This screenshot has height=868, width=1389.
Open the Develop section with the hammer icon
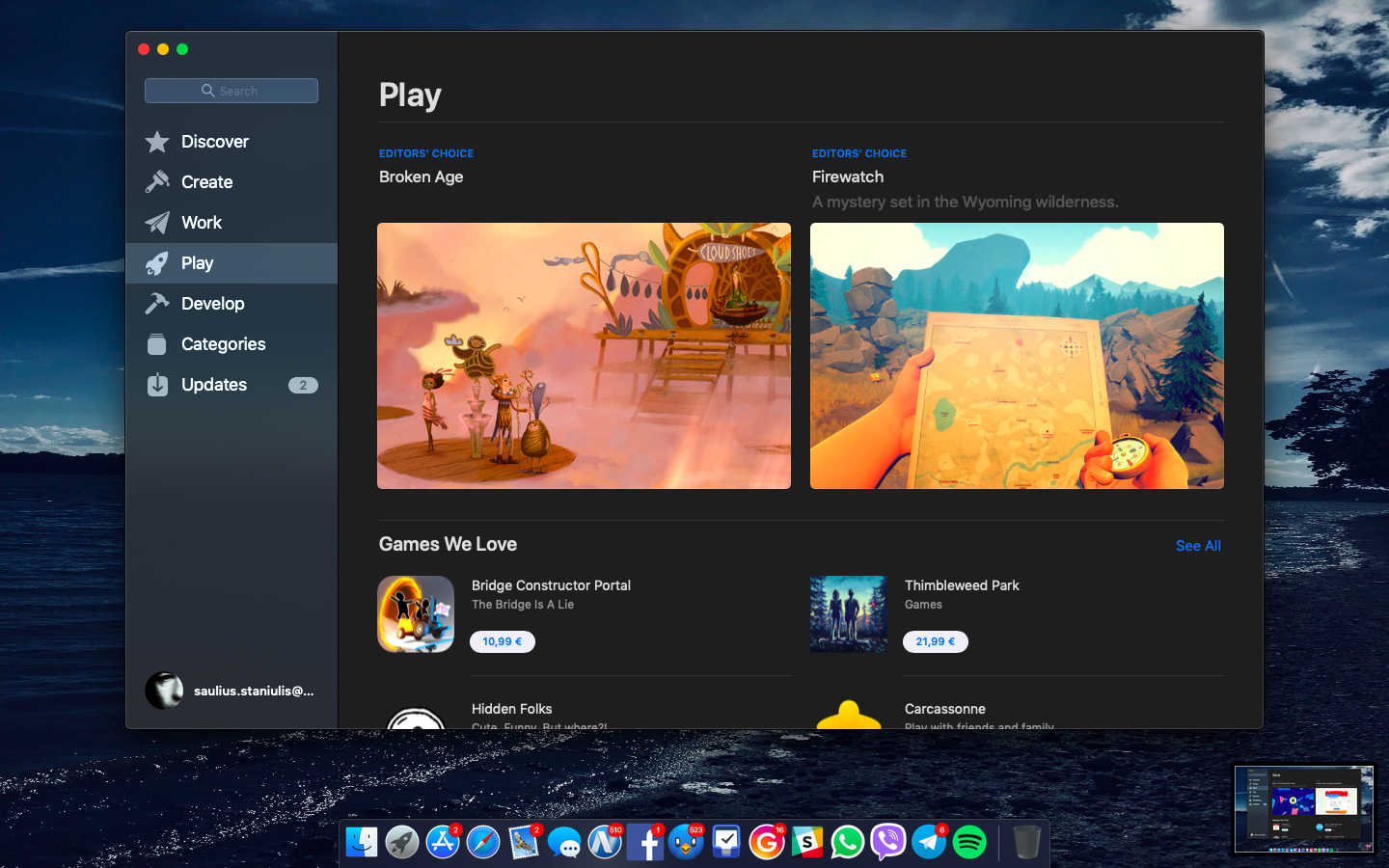(x=212, y=304)
